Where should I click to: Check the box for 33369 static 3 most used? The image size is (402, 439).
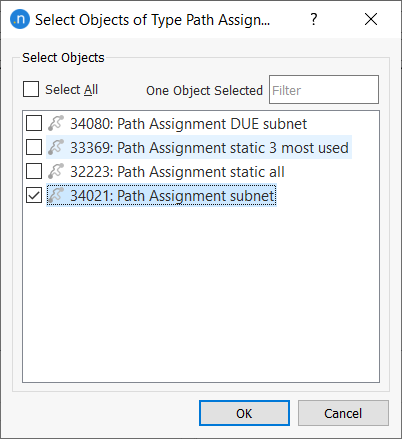34,147
